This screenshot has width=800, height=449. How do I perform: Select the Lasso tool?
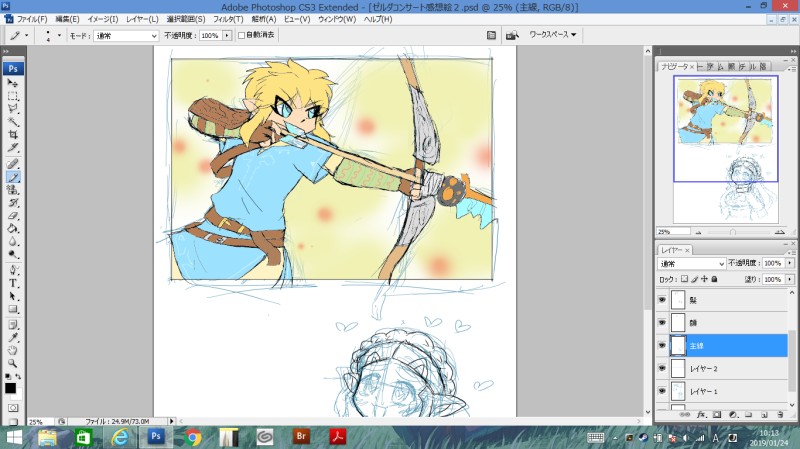pyautogui.click(x=13, y=109)
